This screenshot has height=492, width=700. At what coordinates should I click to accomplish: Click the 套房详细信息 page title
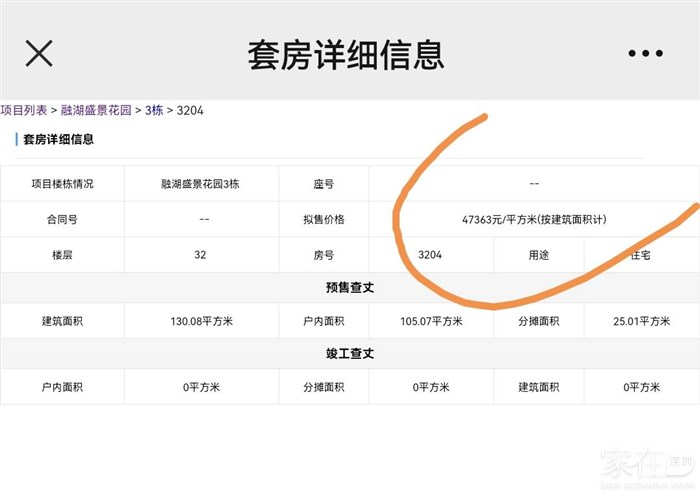tap(345, 54)
